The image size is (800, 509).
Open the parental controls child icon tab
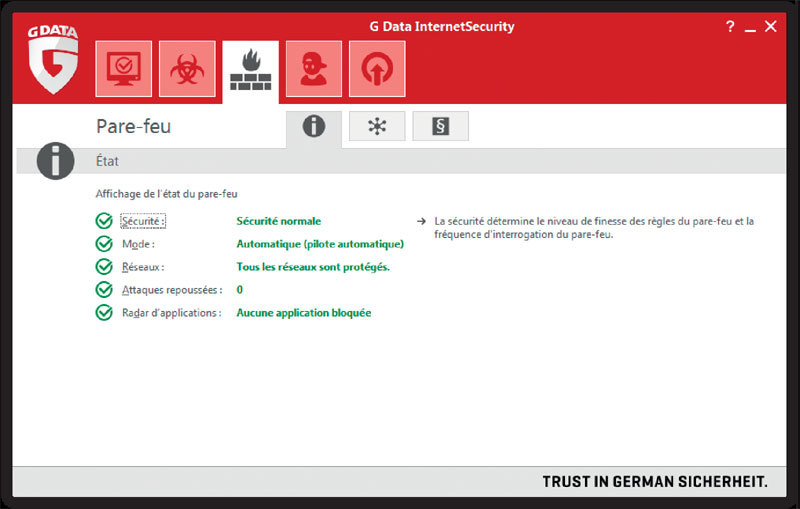[314, 69]
